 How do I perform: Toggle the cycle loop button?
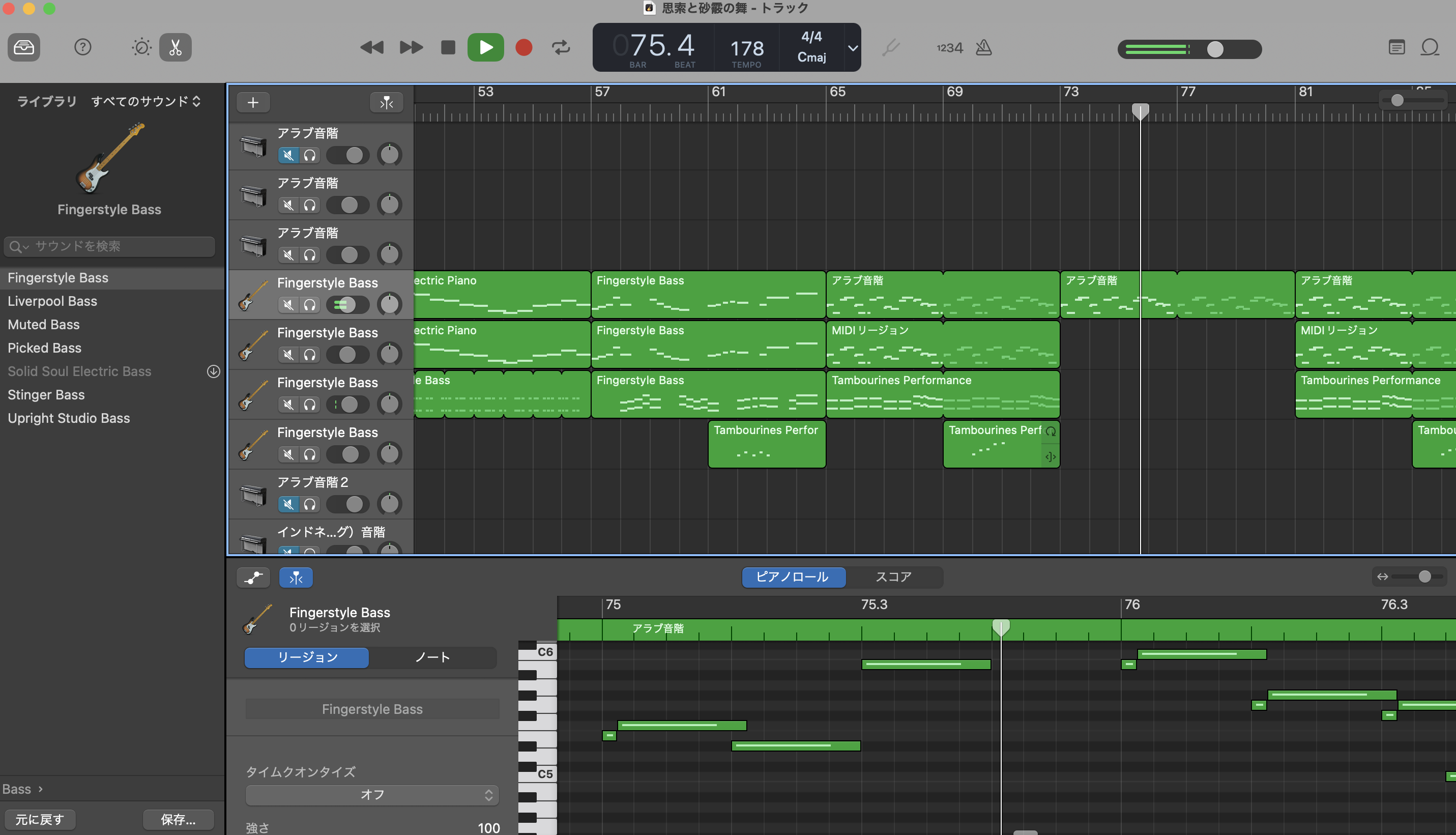coord(561,47)
